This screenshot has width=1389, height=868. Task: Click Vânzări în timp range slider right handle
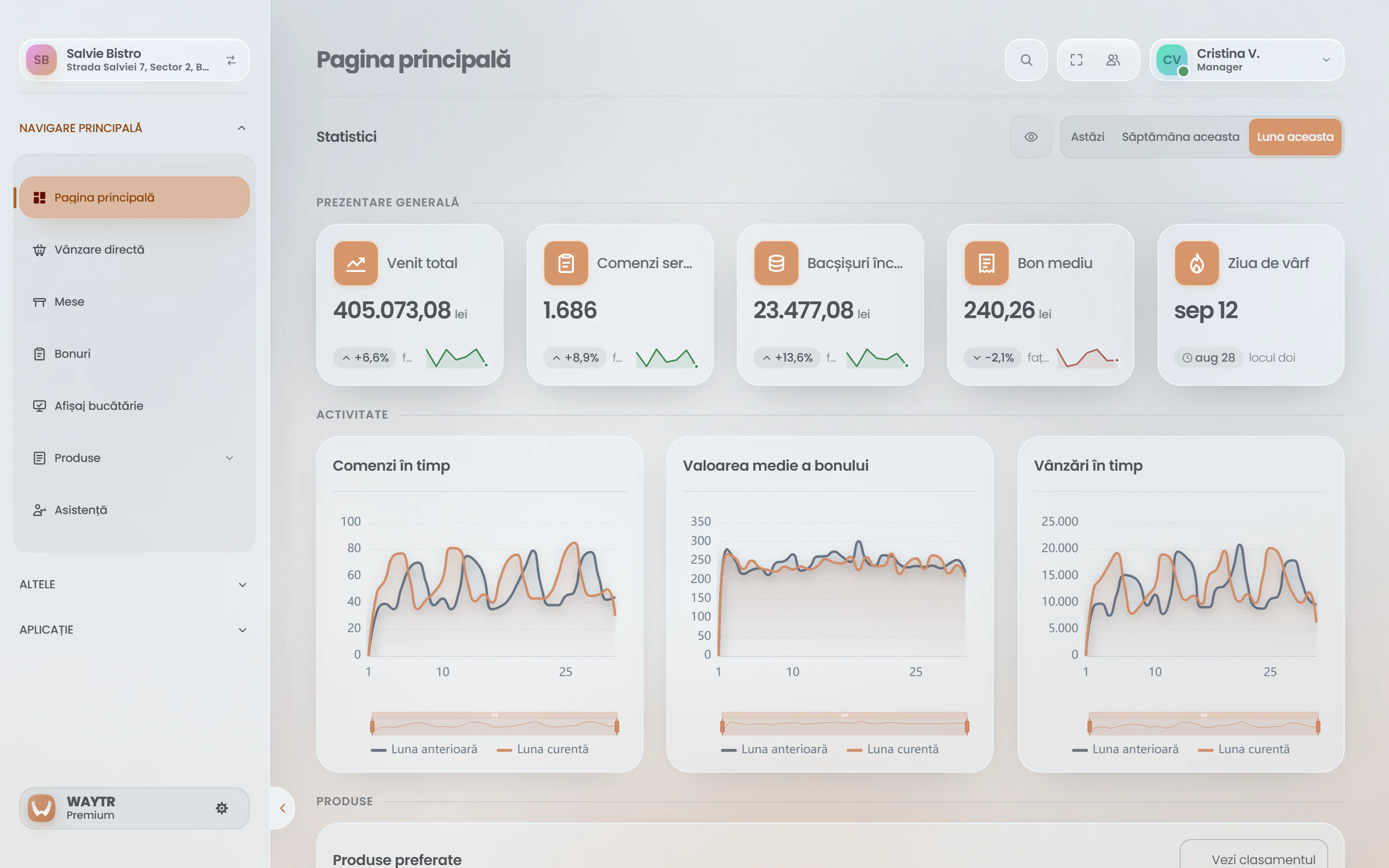click(x=1318, y=727)
